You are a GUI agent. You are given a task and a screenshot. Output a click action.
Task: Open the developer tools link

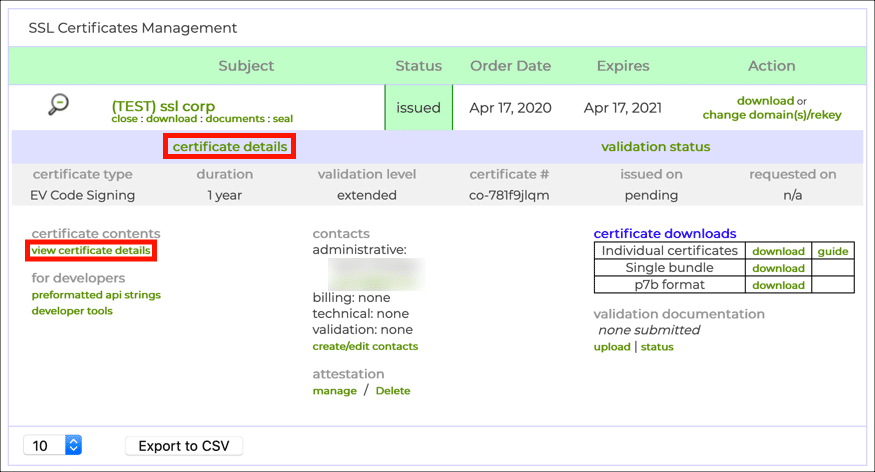pyautogui.click(x=72, y=311)
